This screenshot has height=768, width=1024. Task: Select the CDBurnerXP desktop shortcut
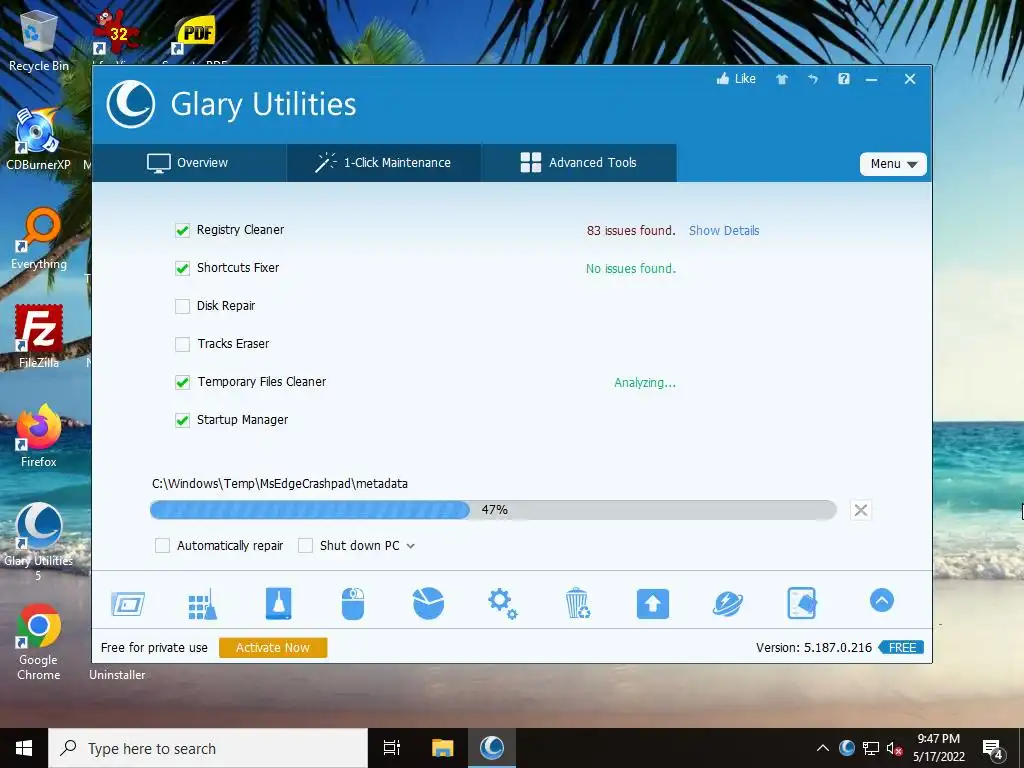(x=38, y=140)
